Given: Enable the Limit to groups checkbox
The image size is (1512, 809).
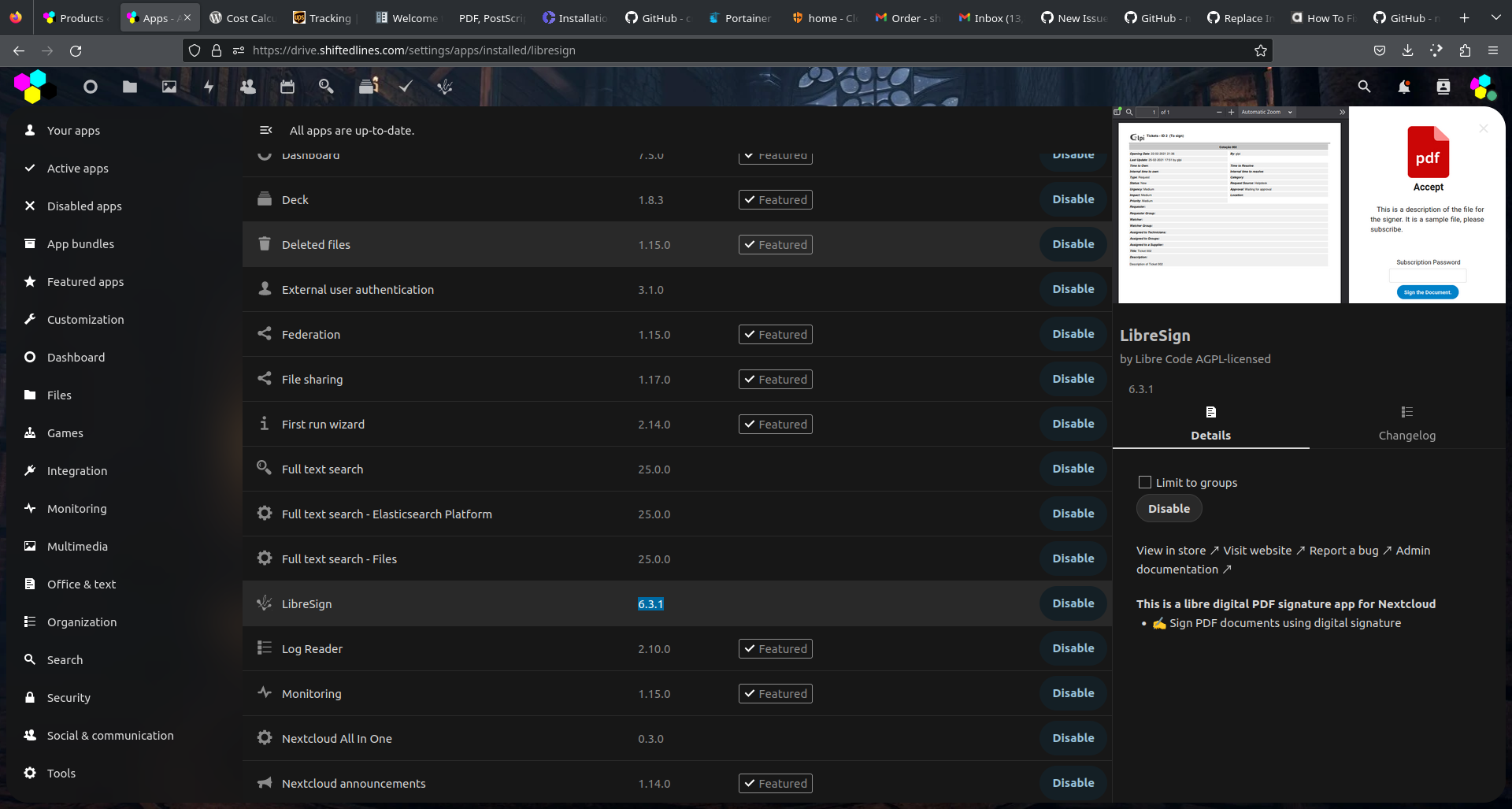Looking at the screenshot, I should (x=1146, y=482).
